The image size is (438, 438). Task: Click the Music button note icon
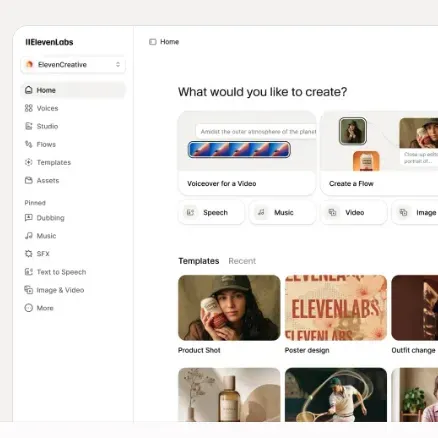pyautogui.click(x=261, y=212)
